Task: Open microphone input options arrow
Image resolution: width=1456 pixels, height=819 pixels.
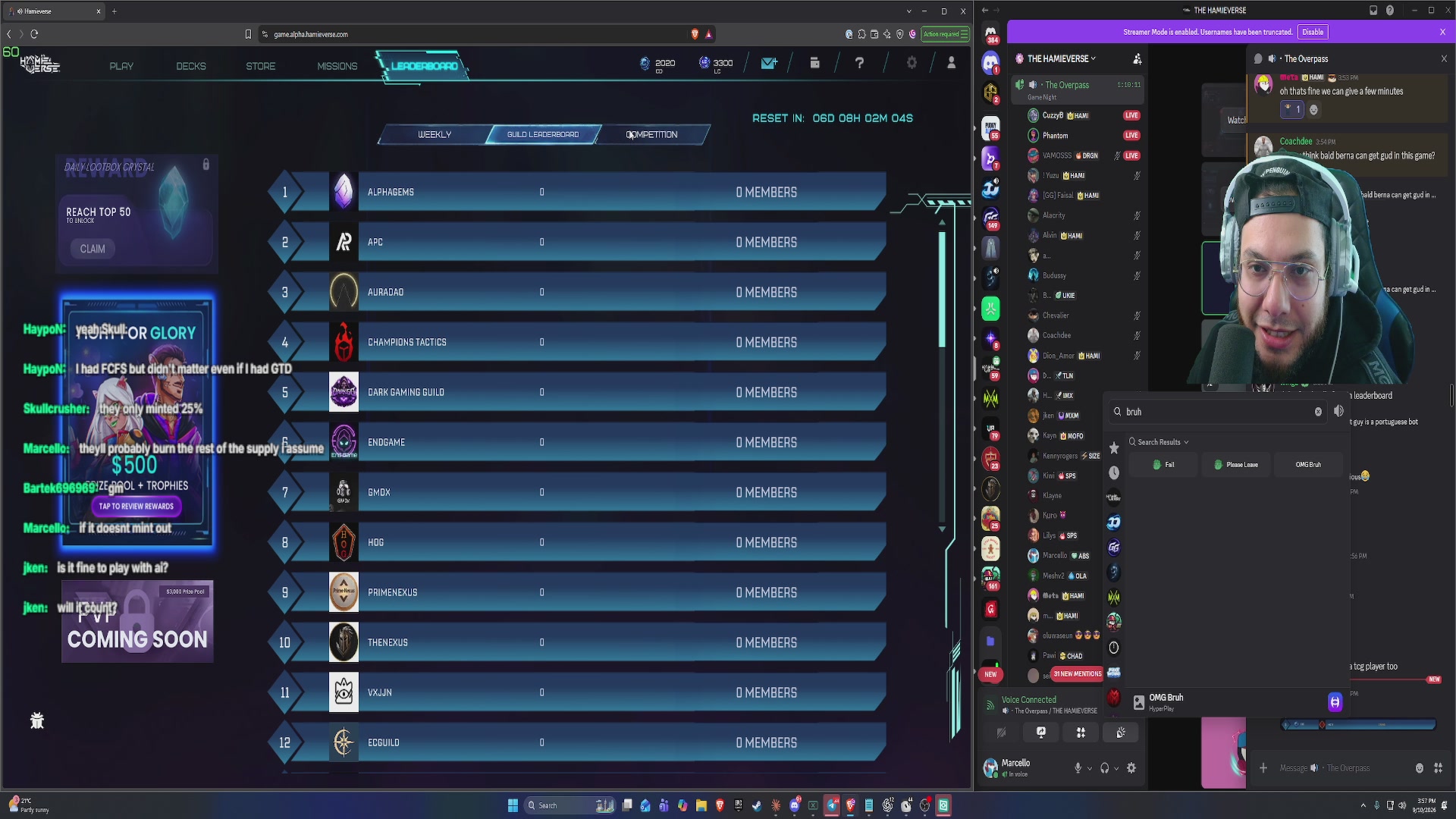Action: 1090,769
